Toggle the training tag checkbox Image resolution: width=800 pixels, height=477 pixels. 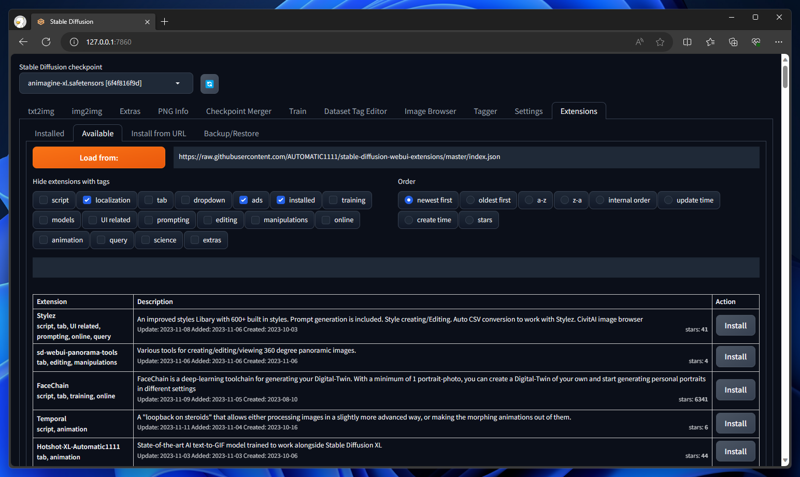[333, 200]
